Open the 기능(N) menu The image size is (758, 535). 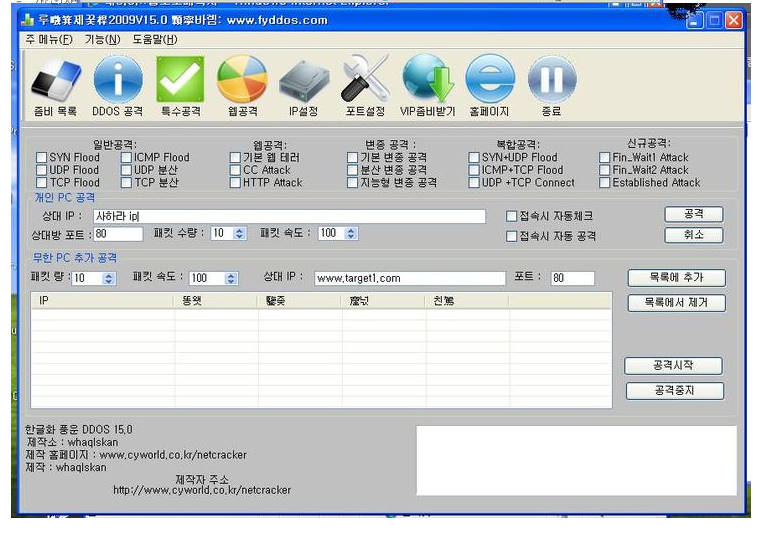102,39
